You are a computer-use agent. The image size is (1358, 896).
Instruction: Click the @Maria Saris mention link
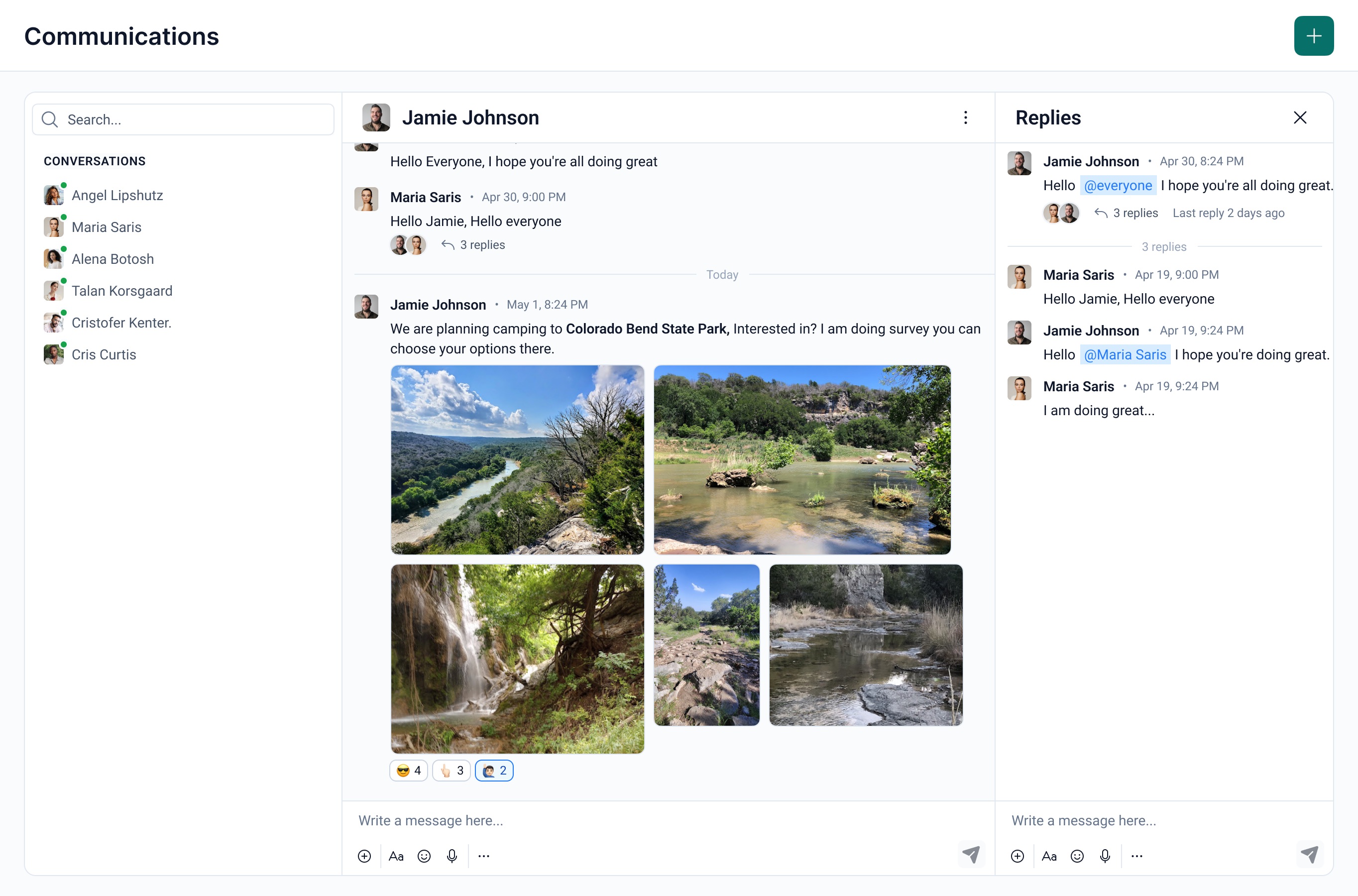(x=1125, y=355)
